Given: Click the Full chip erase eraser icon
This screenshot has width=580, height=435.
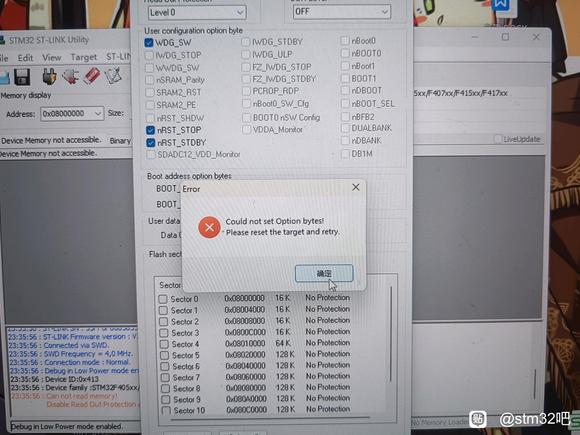Looking at the screenshot, I should [92, 76].
